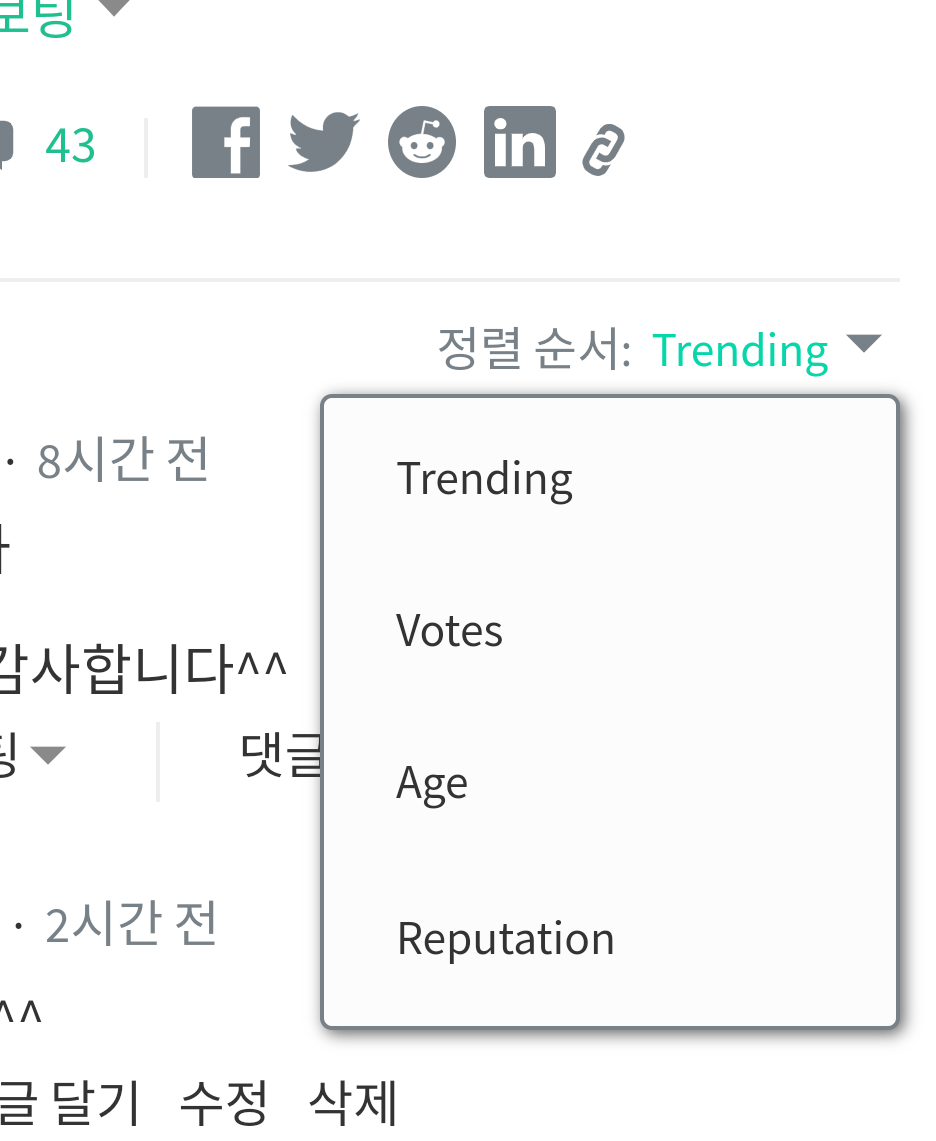Expand the voting arrow in first comment

pos(47,755)
